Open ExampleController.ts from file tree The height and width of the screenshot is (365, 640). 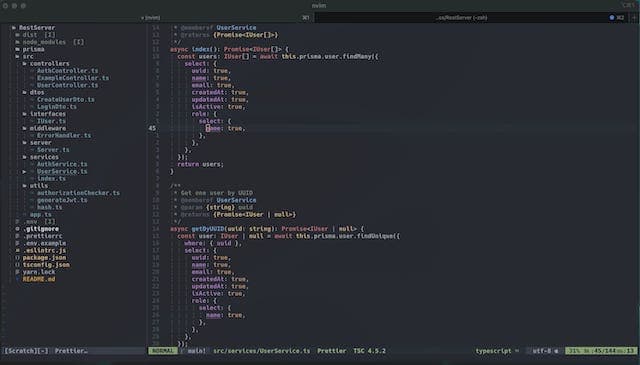point(73,78)
